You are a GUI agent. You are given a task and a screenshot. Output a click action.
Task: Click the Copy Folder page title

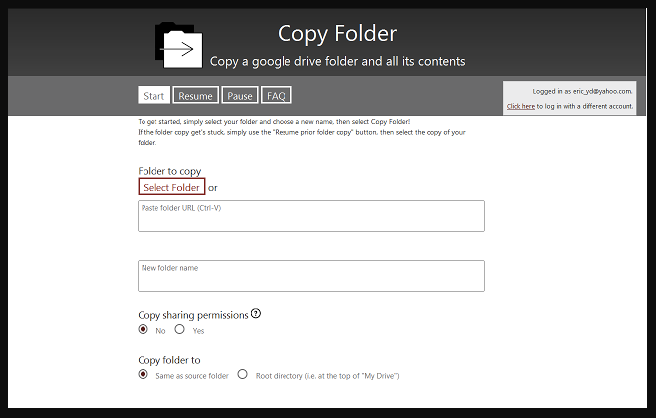337,34
